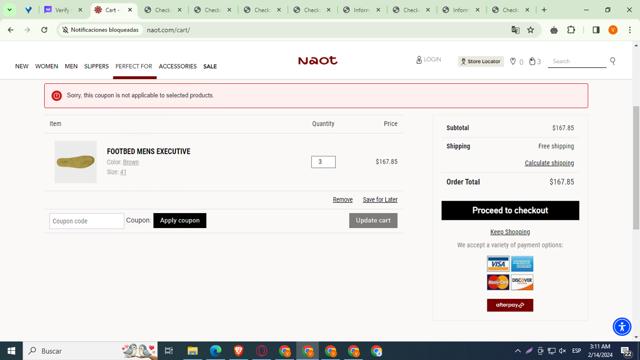This screenshot has height=360, width=640.
Task: Click the MasterCard payment icon
Action: [x=498, y=282]
